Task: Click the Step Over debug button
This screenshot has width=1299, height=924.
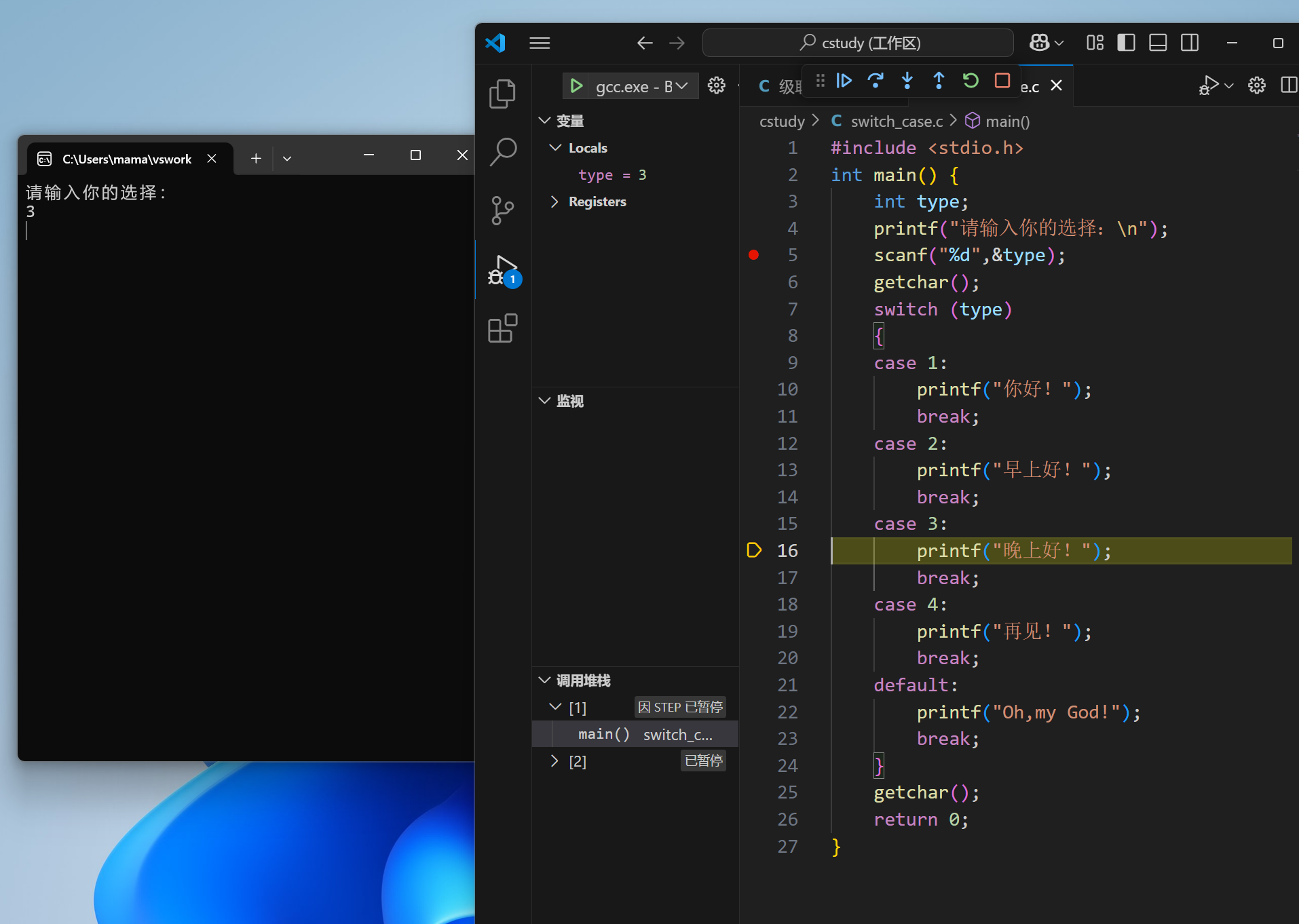Action: coord(876,81)
